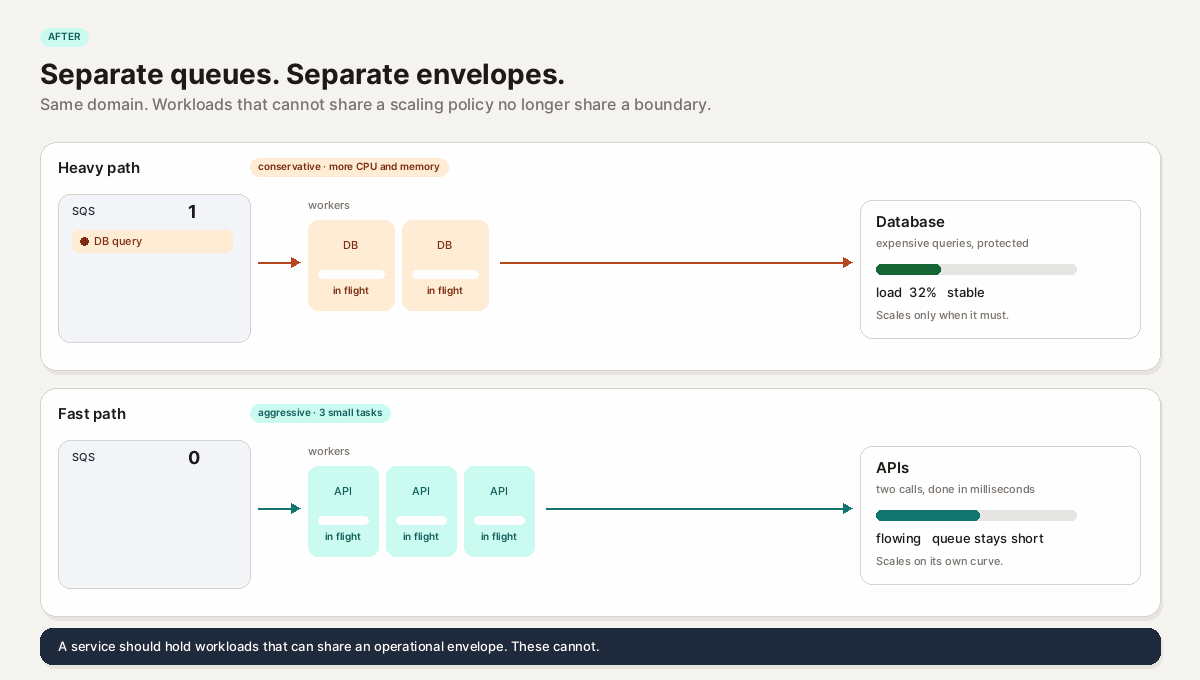Click the 'Heavy path' title
The image size is (1200, 680).
[x=99, y=168]
